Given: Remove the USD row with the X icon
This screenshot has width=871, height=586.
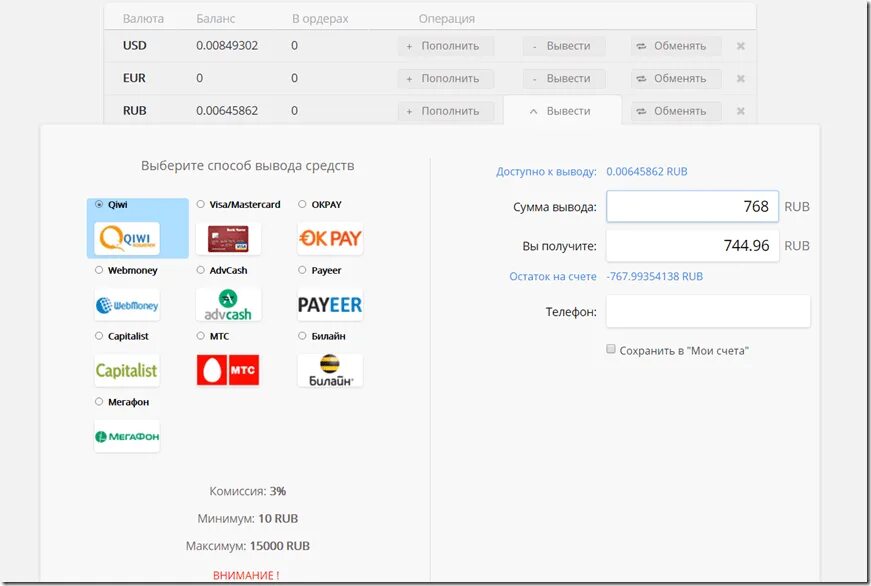Looking at the screenshot, I should (x=740, y=46).
